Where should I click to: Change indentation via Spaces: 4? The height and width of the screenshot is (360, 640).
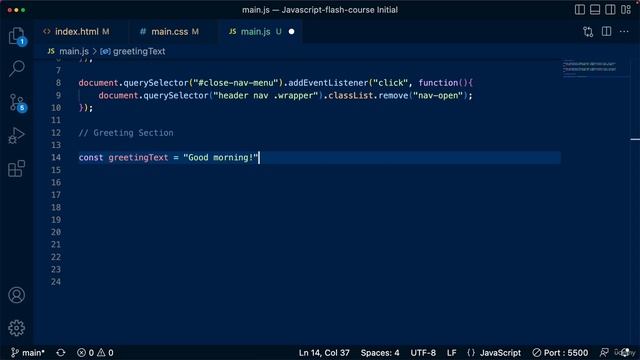[x=380, y=353]
